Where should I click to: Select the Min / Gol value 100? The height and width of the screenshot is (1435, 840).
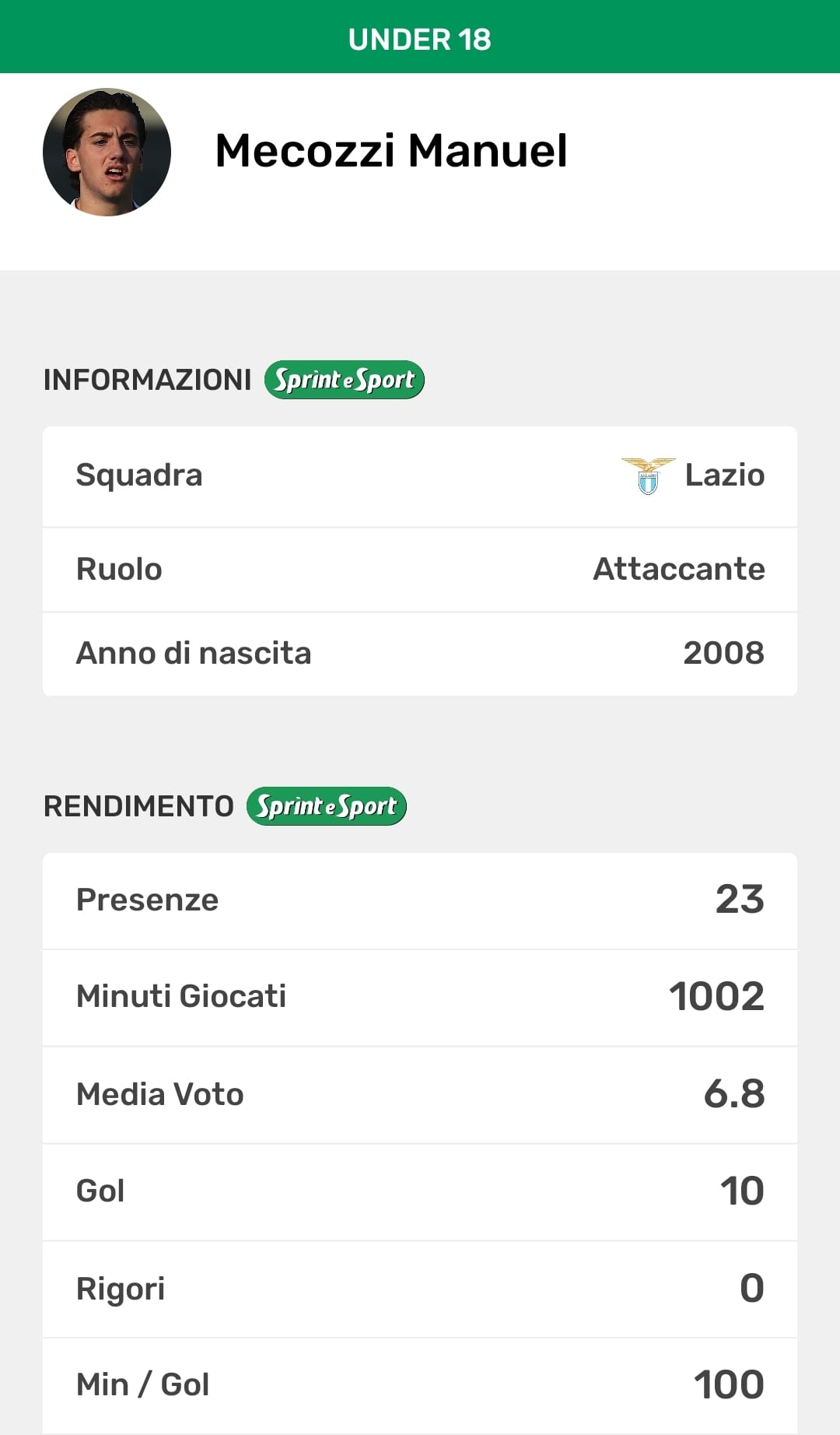[729, 1385]
